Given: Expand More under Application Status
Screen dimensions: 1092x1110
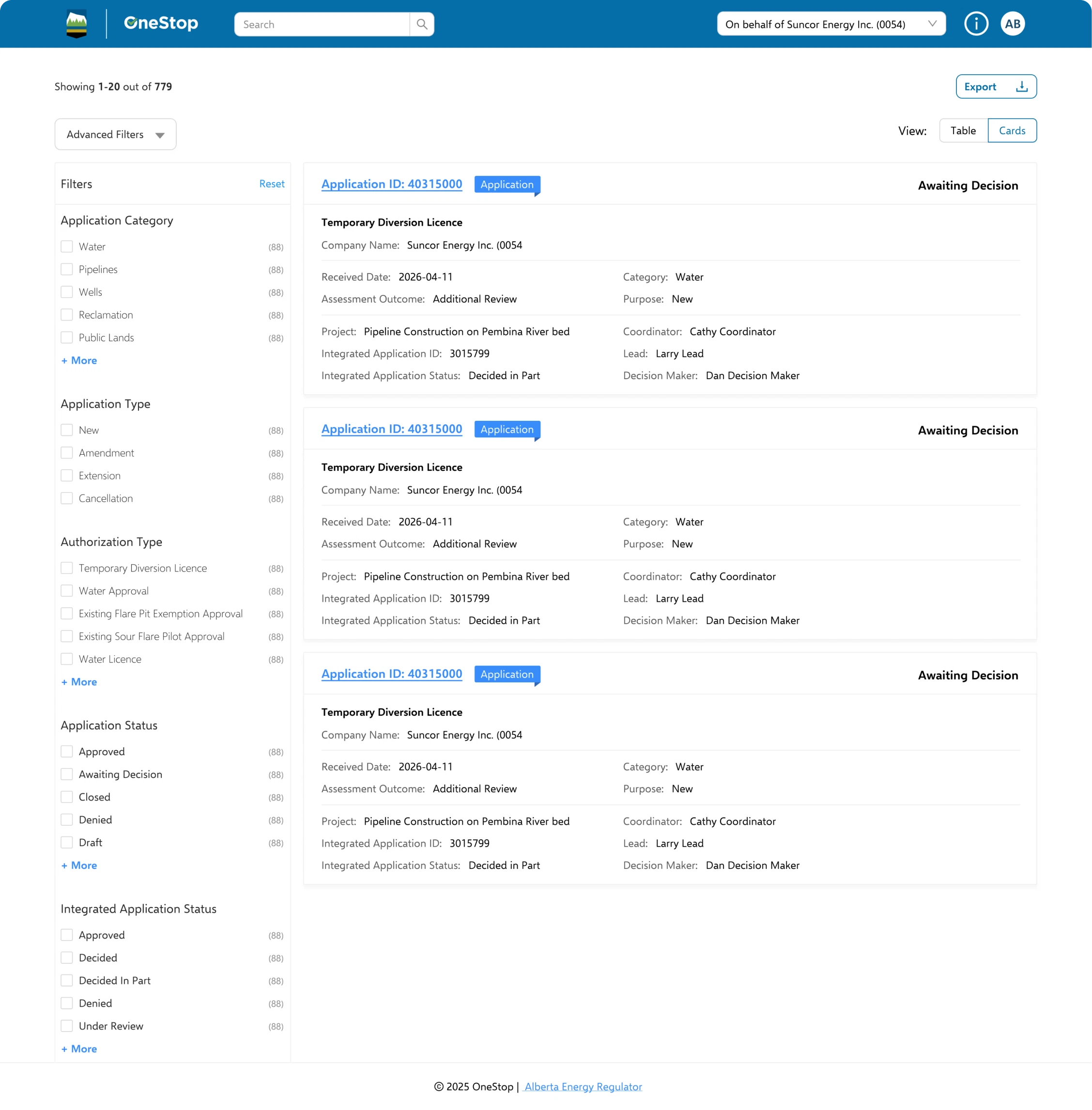Looking at the screenshot, I should (x=79, y=865).
